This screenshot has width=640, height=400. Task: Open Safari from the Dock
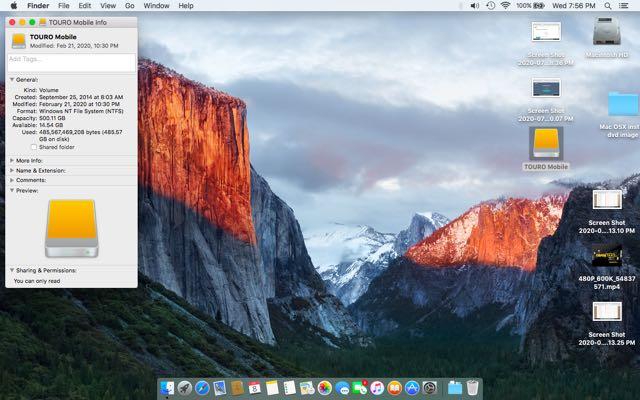click(x=202, y=387)
